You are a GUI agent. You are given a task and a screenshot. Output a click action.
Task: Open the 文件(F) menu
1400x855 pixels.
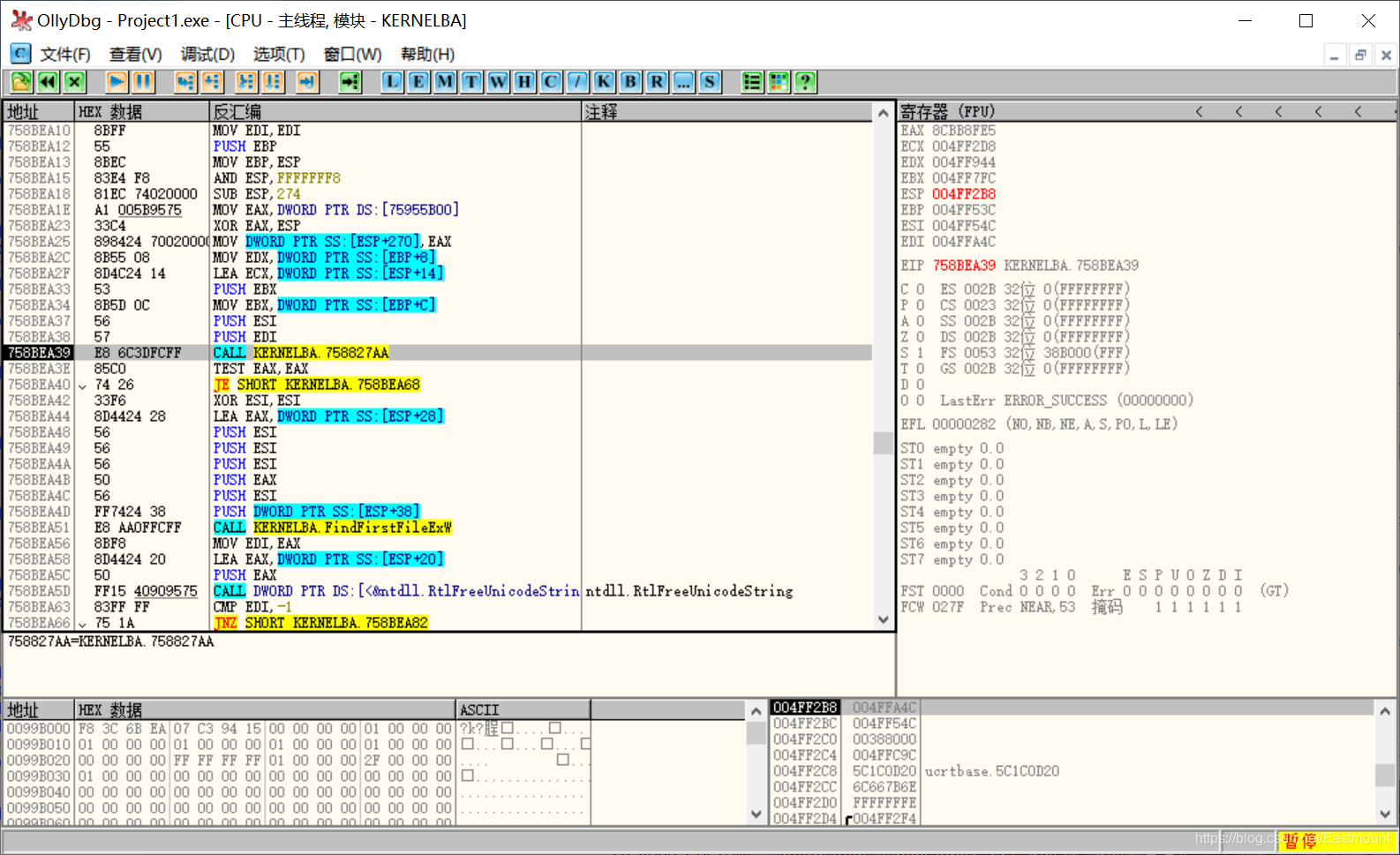pyautogui.click(x=65, y=55)
